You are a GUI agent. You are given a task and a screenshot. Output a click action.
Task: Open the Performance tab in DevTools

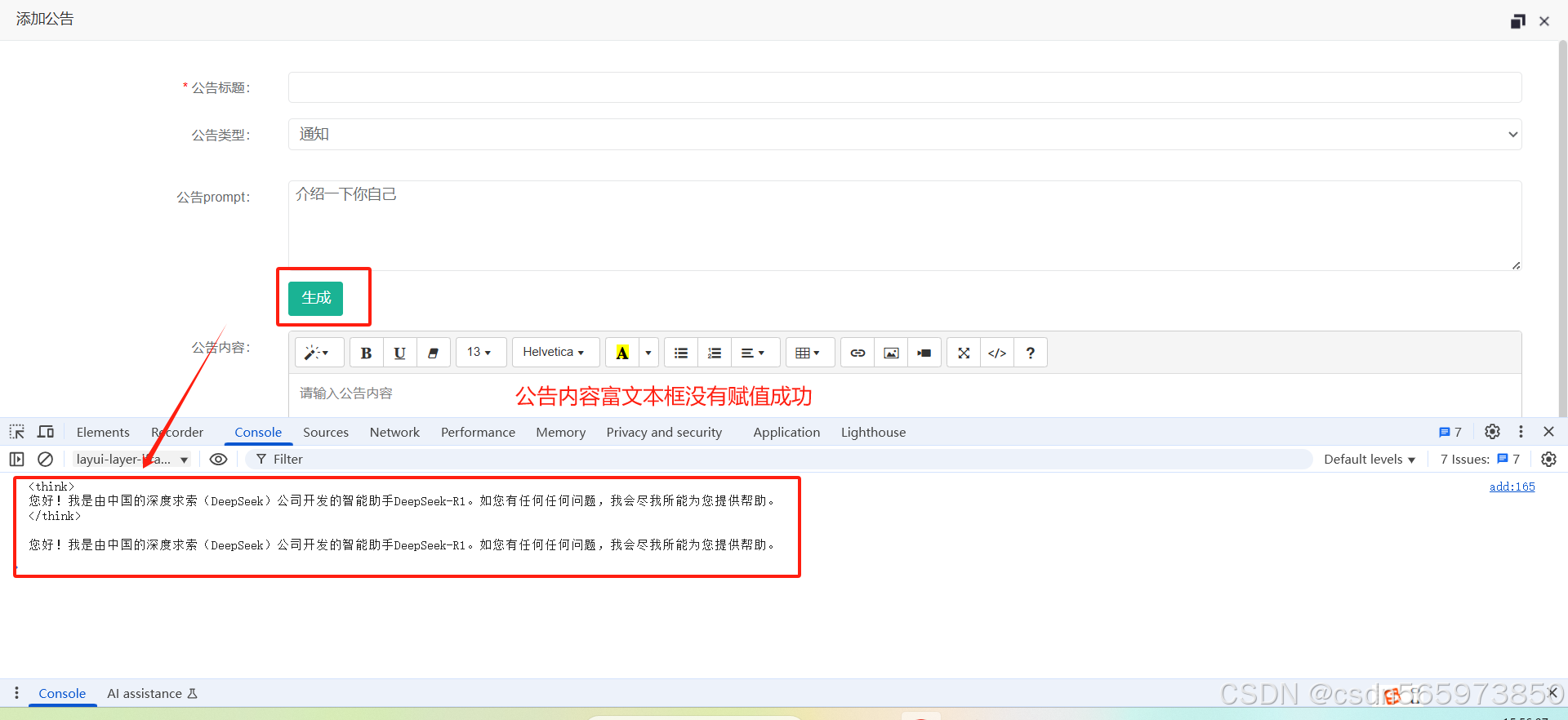click(x=478, y=432)
